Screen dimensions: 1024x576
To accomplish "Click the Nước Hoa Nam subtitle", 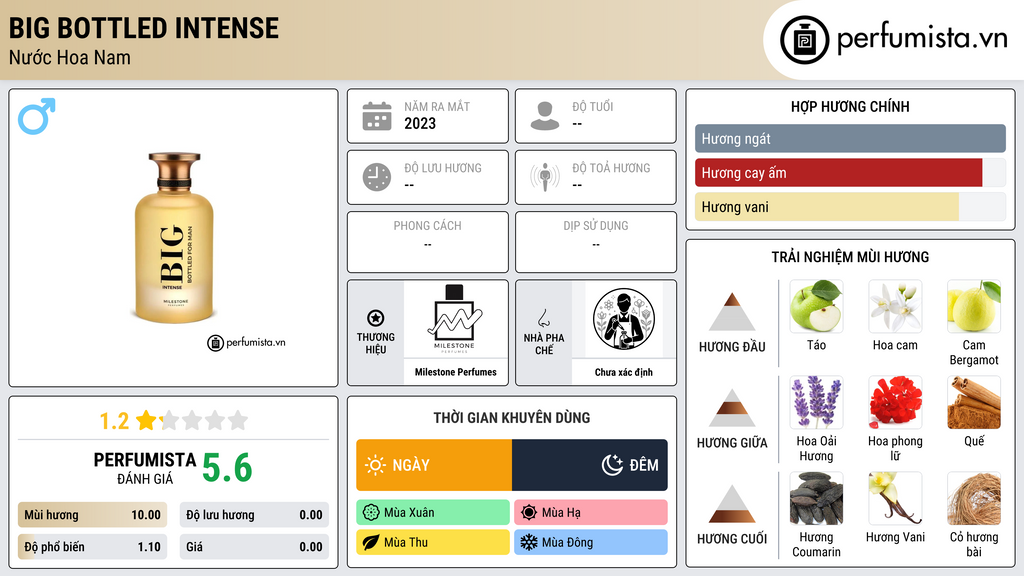I will (x=69, y=57).
